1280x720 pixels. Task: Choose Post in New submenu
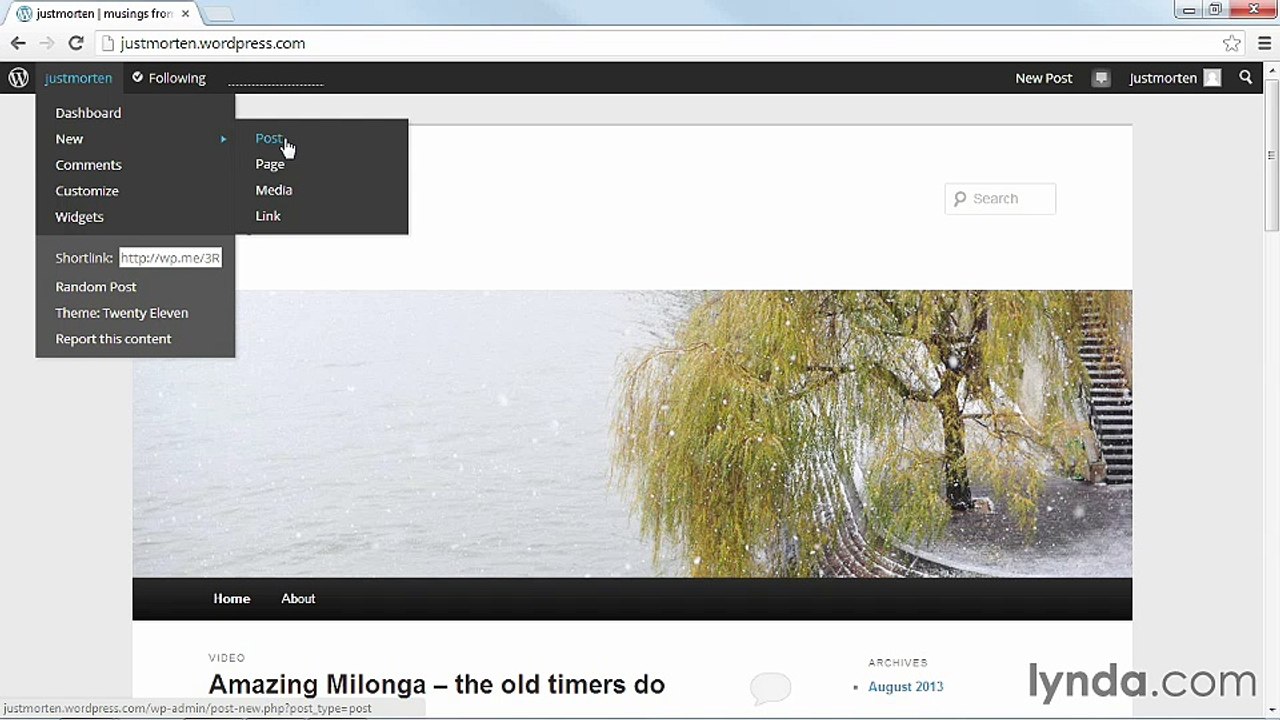269,138
